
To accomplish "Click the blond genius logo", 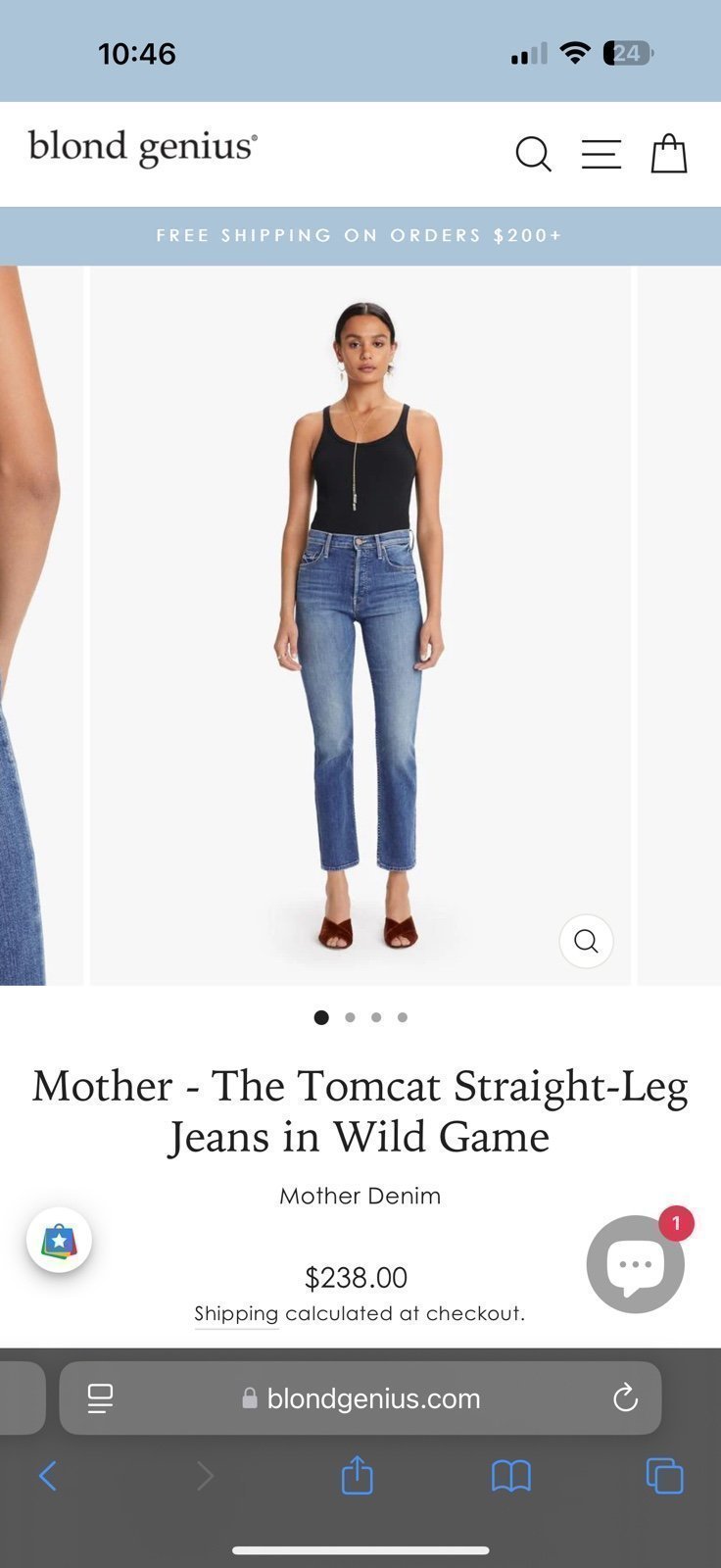I will point(143,148).
